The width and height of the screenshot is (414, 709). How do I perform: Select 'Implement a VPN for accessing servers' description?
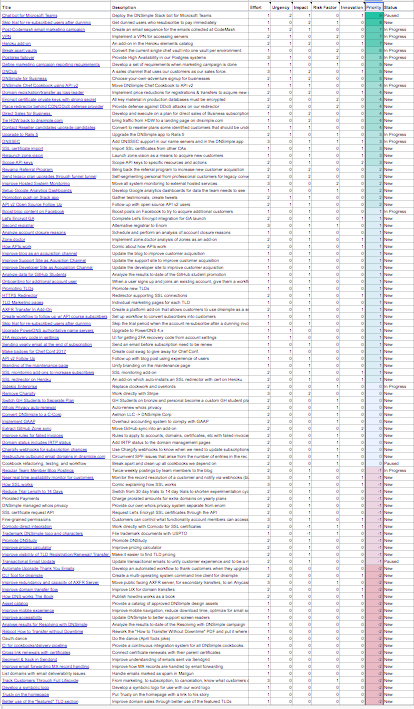179,37
